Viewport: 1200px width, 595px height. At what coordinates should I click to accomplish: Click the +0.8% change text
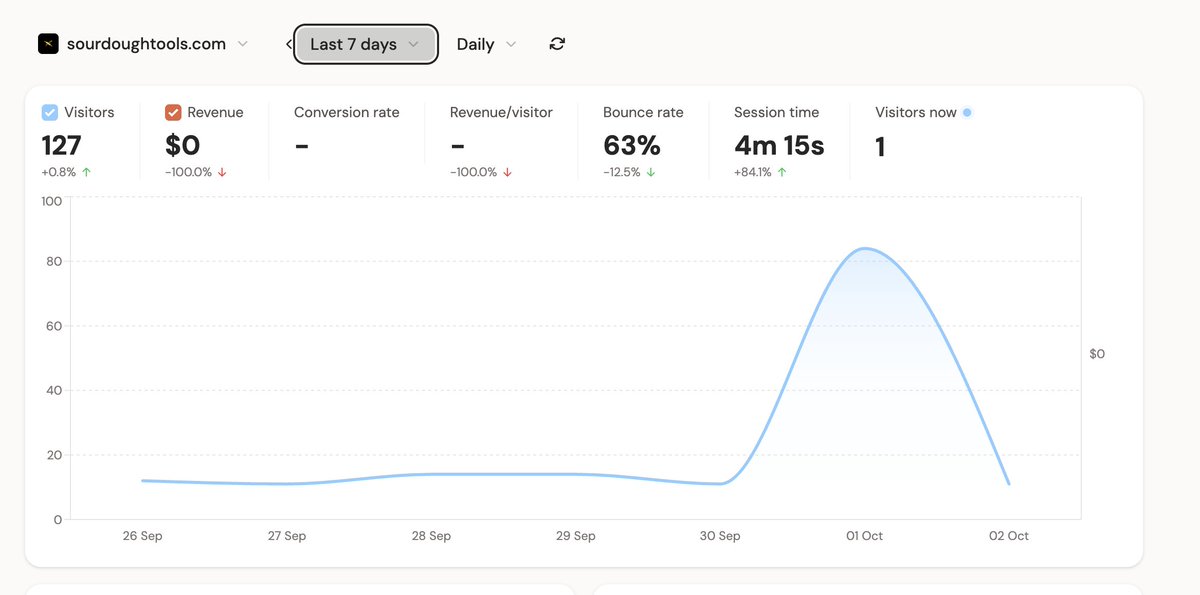pyautogui.click(x=59, y=172)
